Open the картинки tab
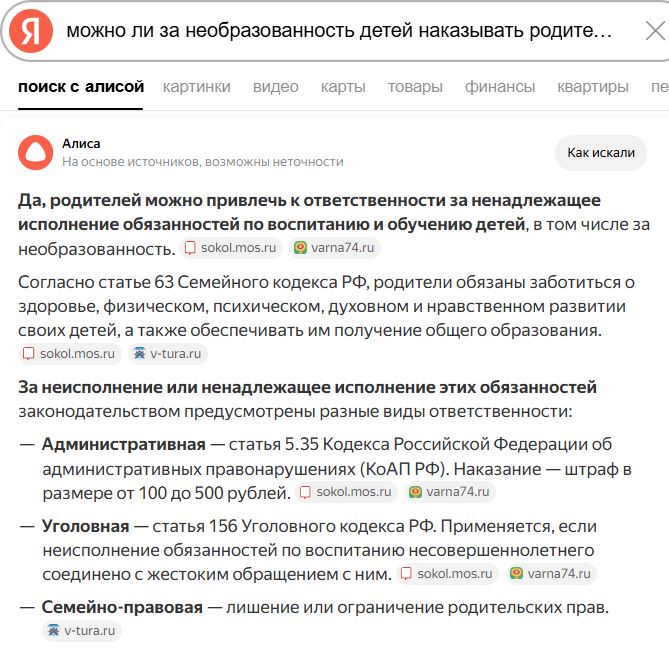 tap(197, 87)
